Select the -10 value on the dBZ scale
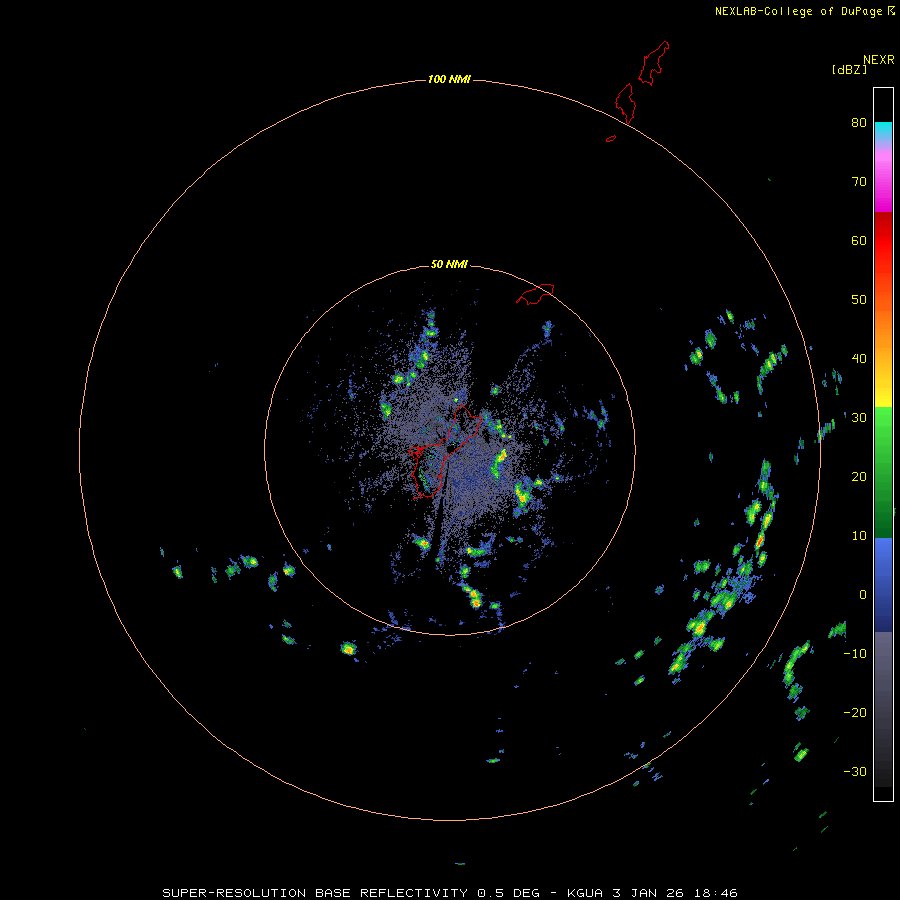 coord(855,653)
